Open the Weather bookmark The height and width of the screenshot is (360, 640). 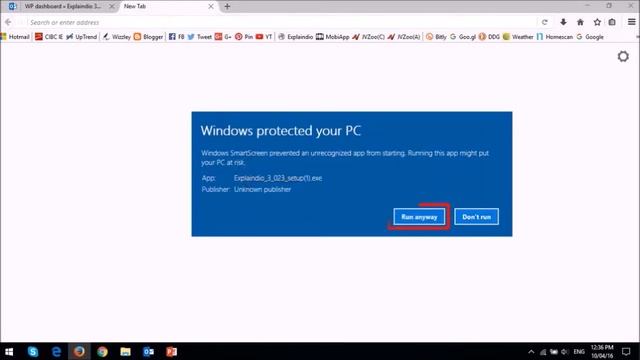[x=518, y=37]
